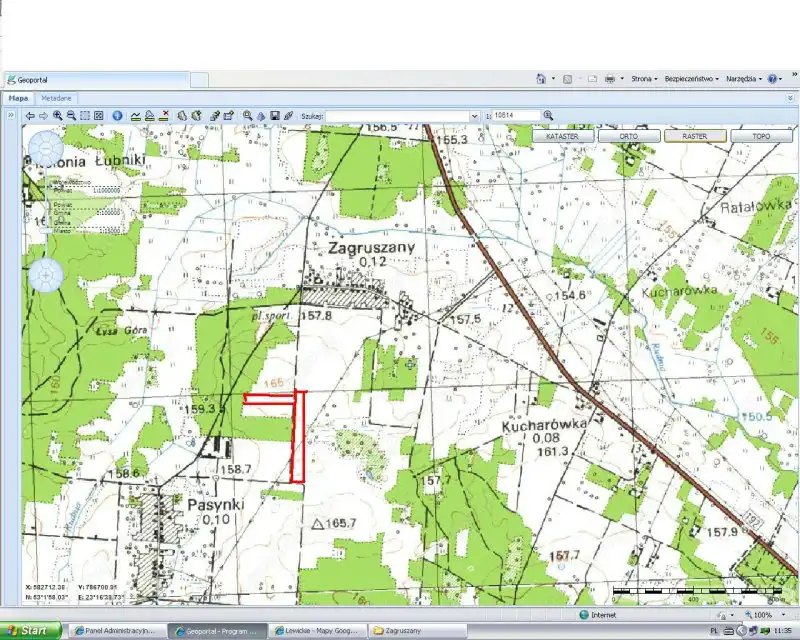Click the floppy disk save icon

(274, 116)
